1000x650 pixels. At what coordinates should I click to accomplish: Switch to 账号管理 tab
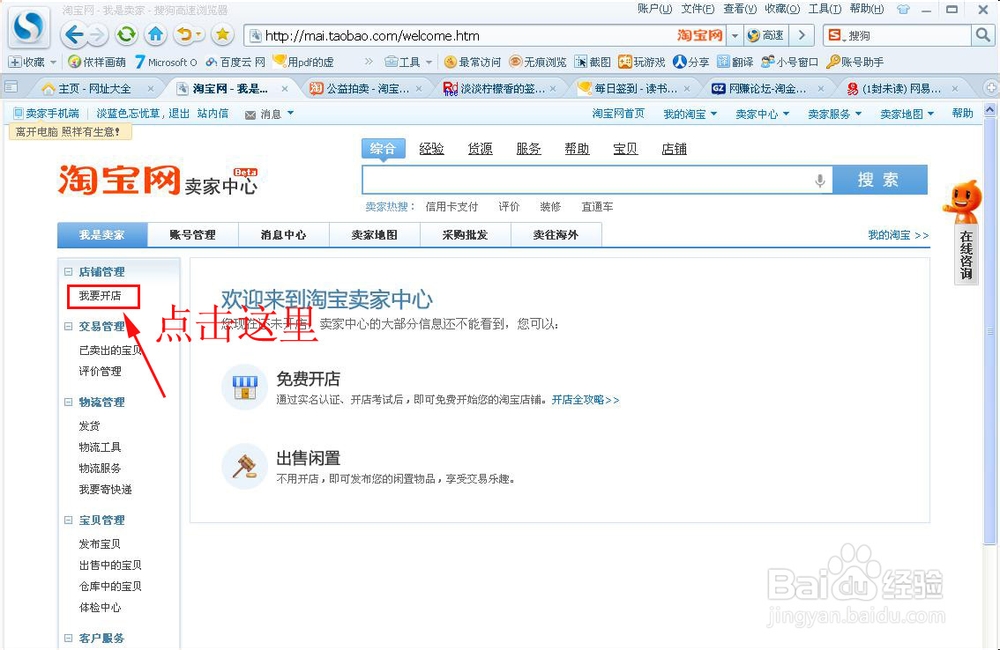(193, 235)
